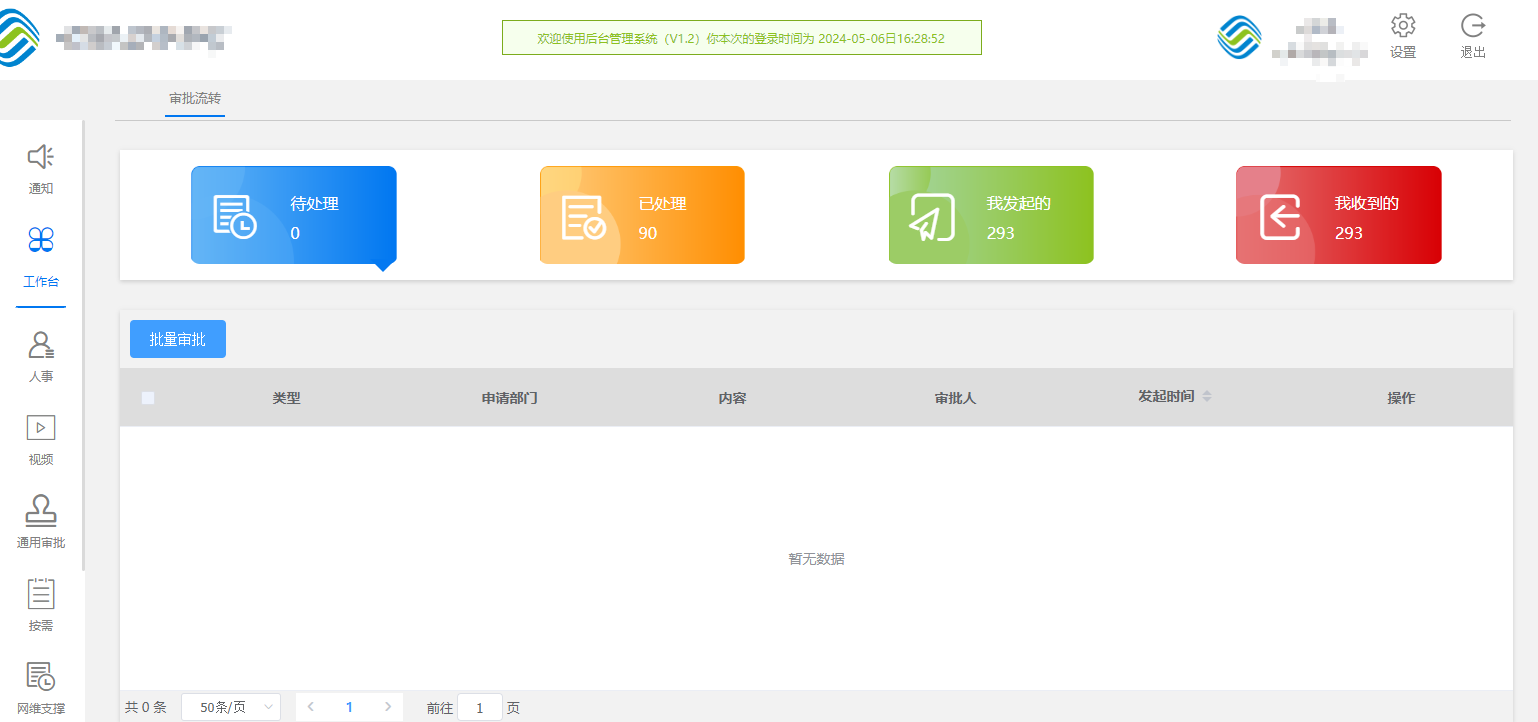Open the 通知 speaker icon
The image size is (1538, 722).
40,157
